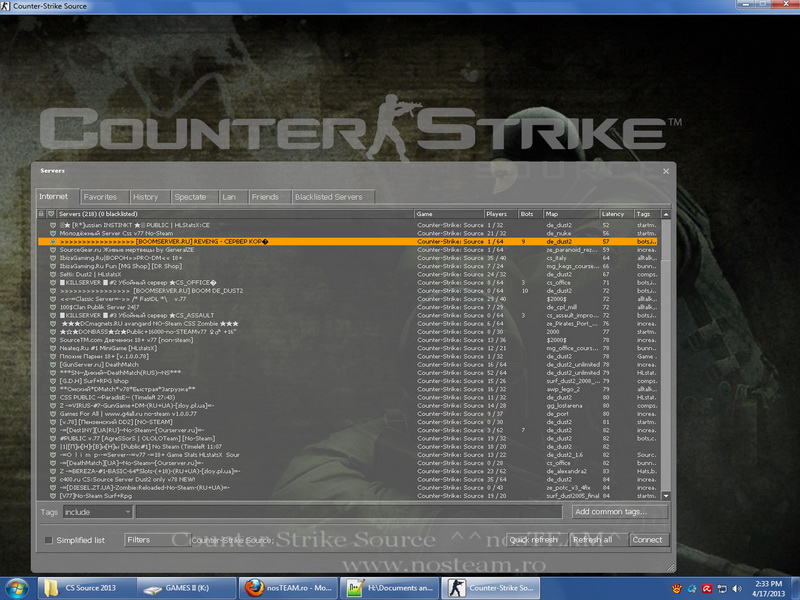This screenshot has width=800, height=600.
Task: Sort by Tags column header
Action: click(647, 214)
